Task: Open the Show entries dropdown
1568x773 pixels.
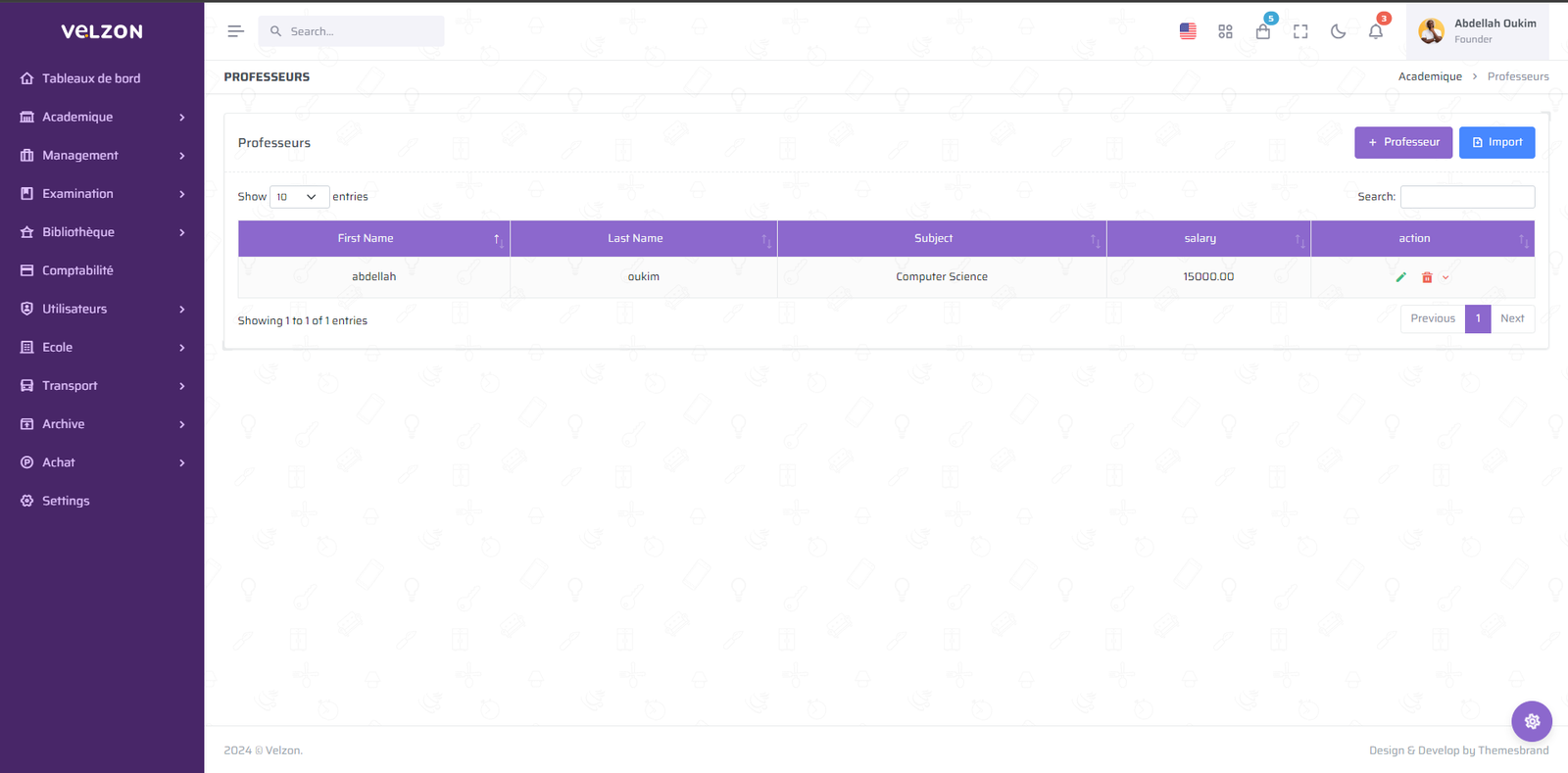Action: point(299,197)
